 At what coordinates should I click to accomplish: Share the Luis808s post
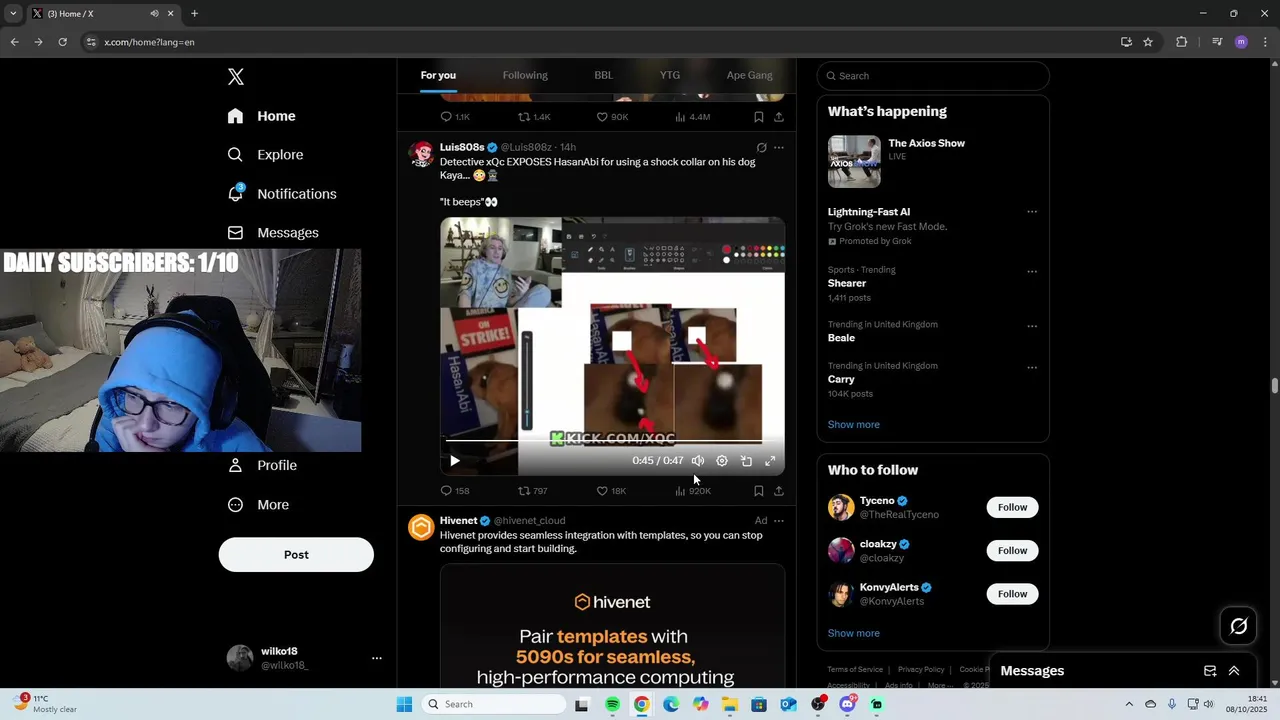779,491
